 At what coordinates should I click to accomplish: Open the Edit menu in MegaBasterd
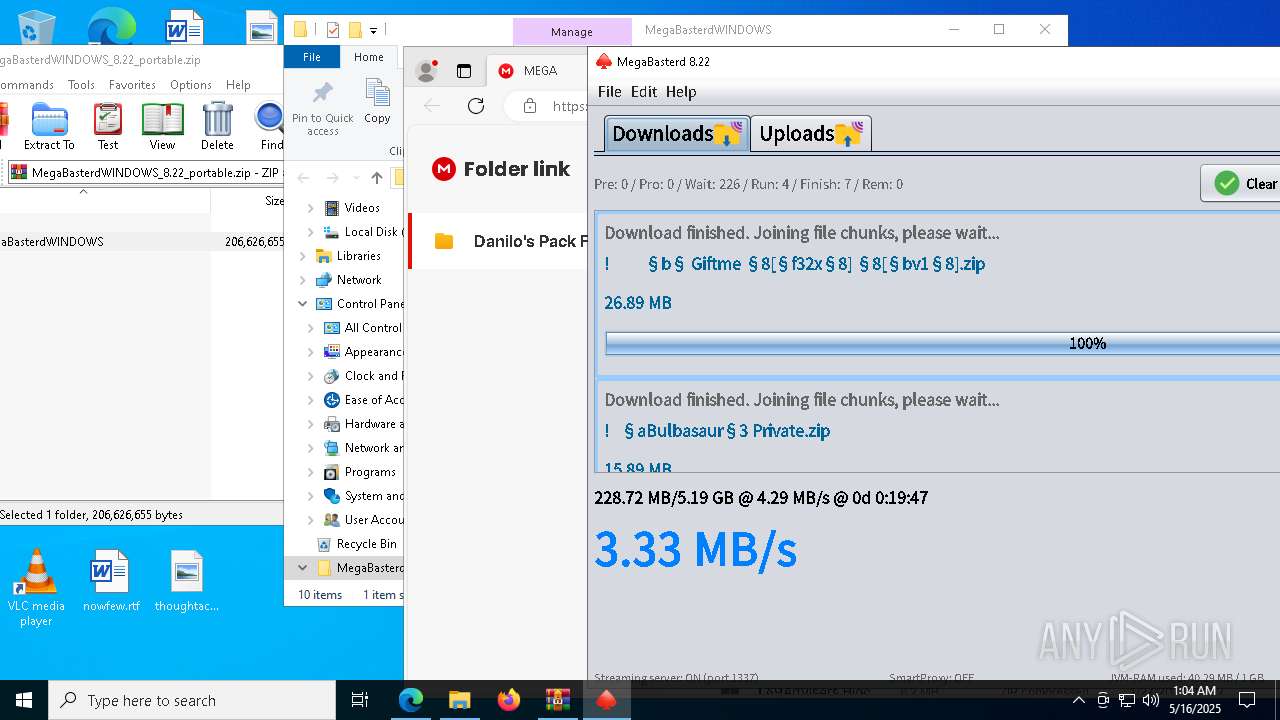tap(644, 92)
